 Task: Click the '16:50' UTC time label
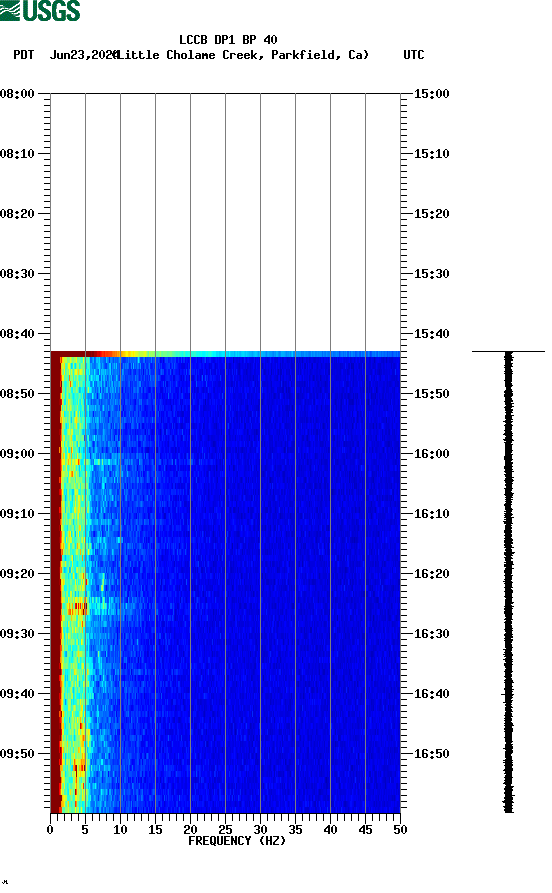point(431,753)
